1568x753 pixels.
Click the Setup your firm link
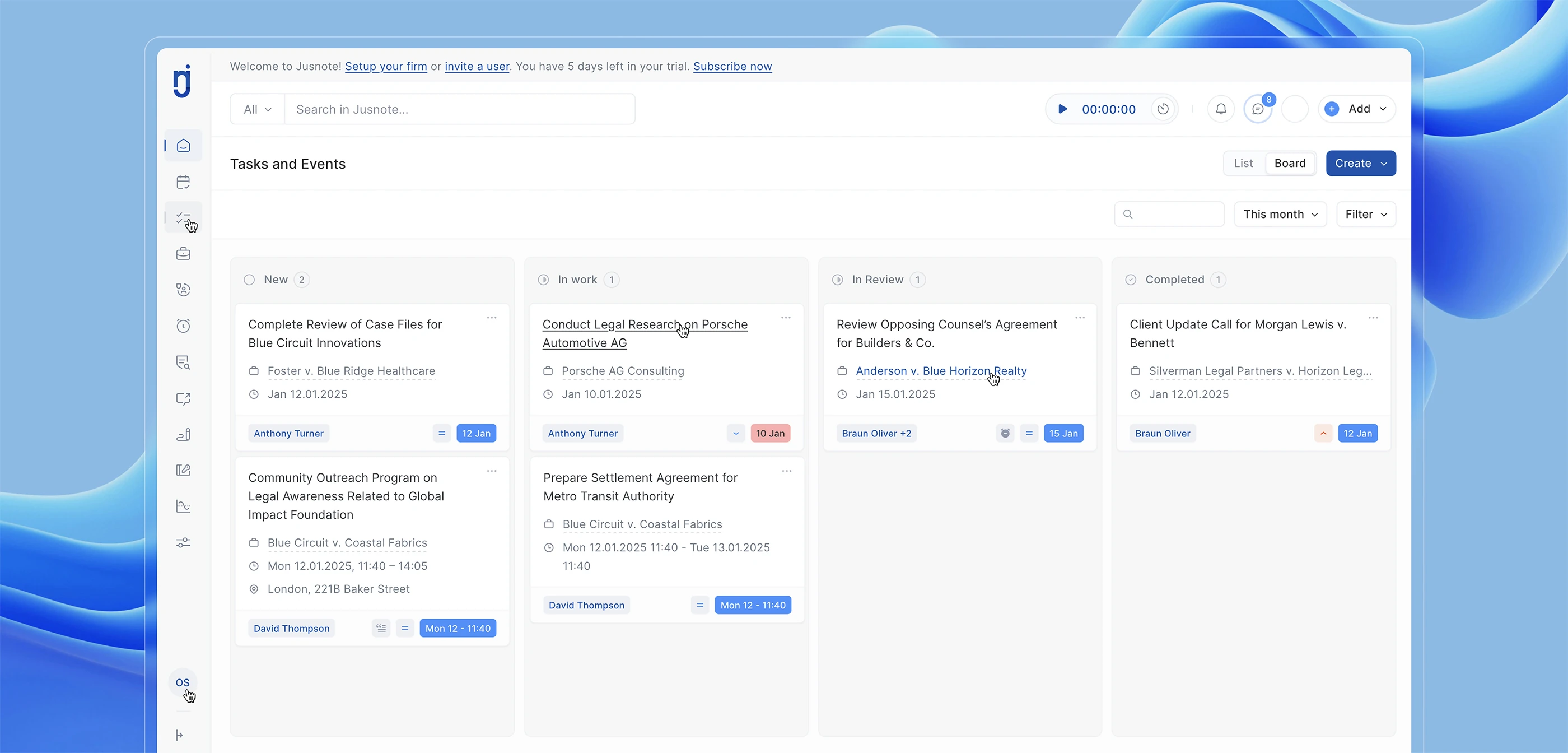(386, 67)
